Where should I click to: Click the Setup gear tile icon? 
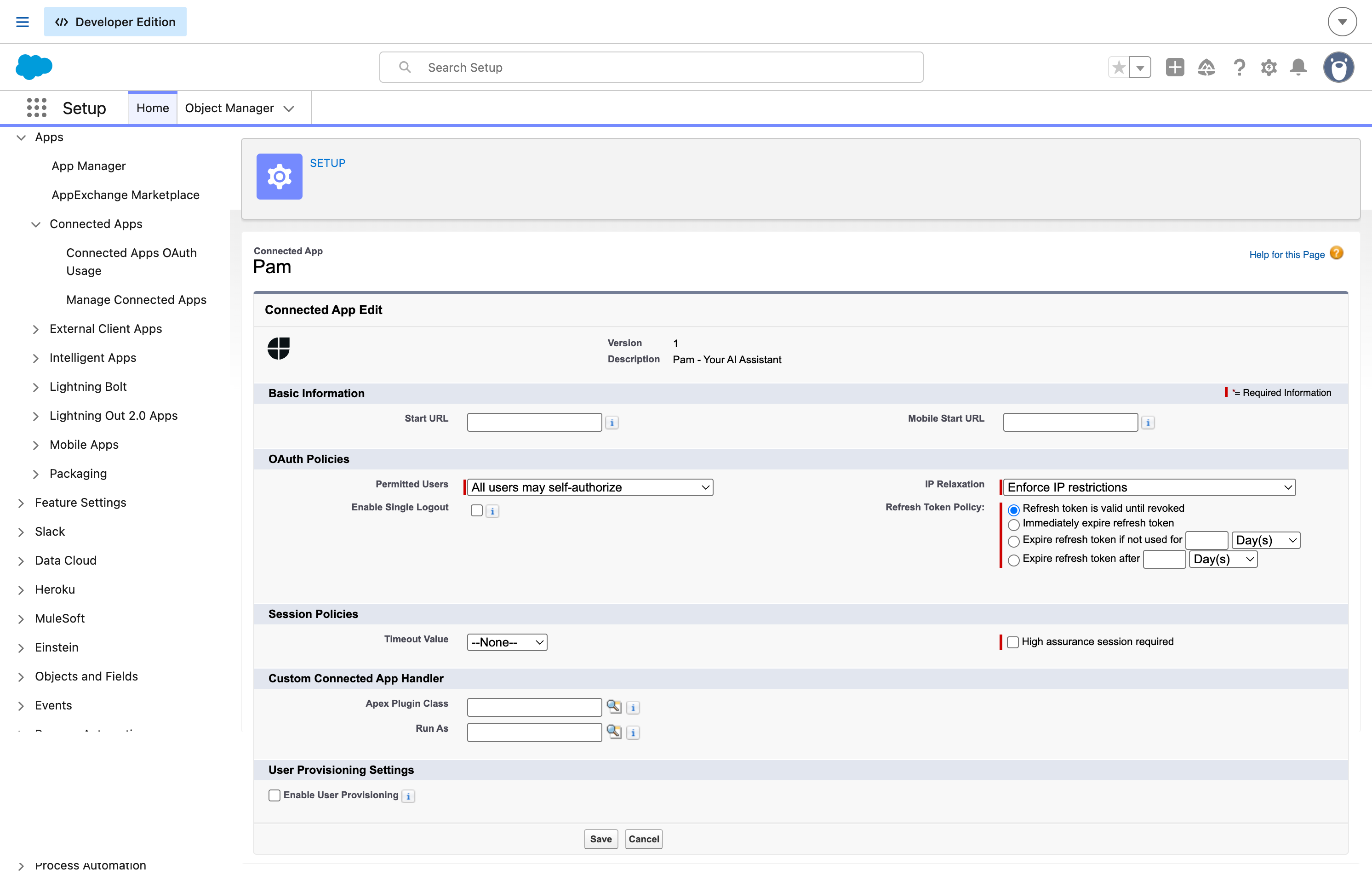coord(279,177)
